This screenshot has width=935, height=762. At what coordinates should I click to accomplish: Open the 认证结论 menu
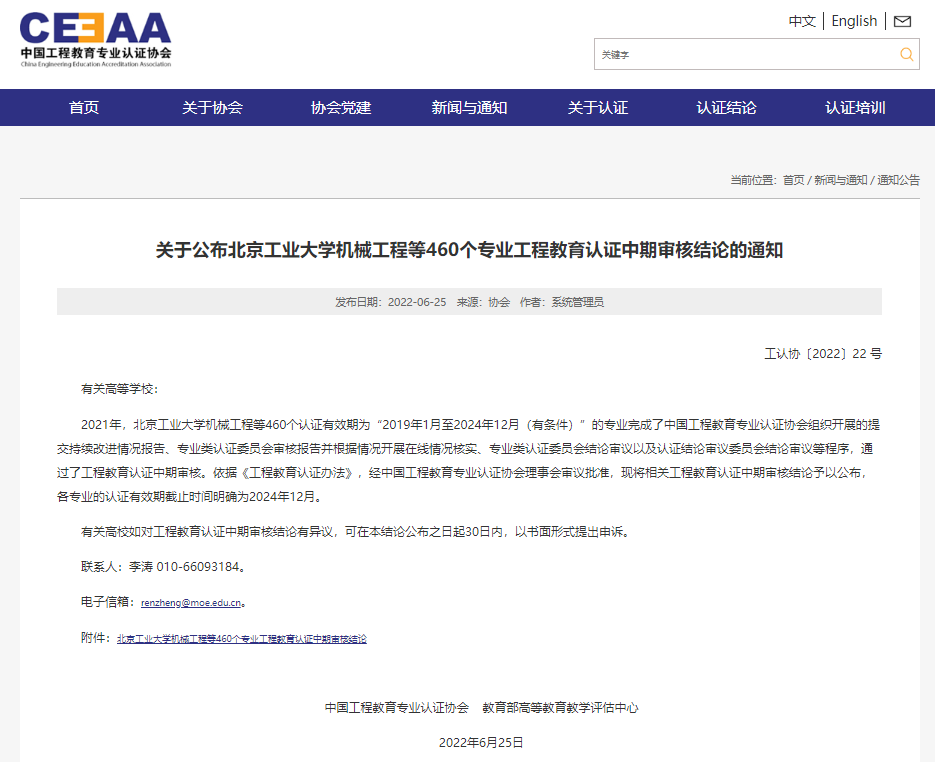pyautogui.click(x=726, y=108)
